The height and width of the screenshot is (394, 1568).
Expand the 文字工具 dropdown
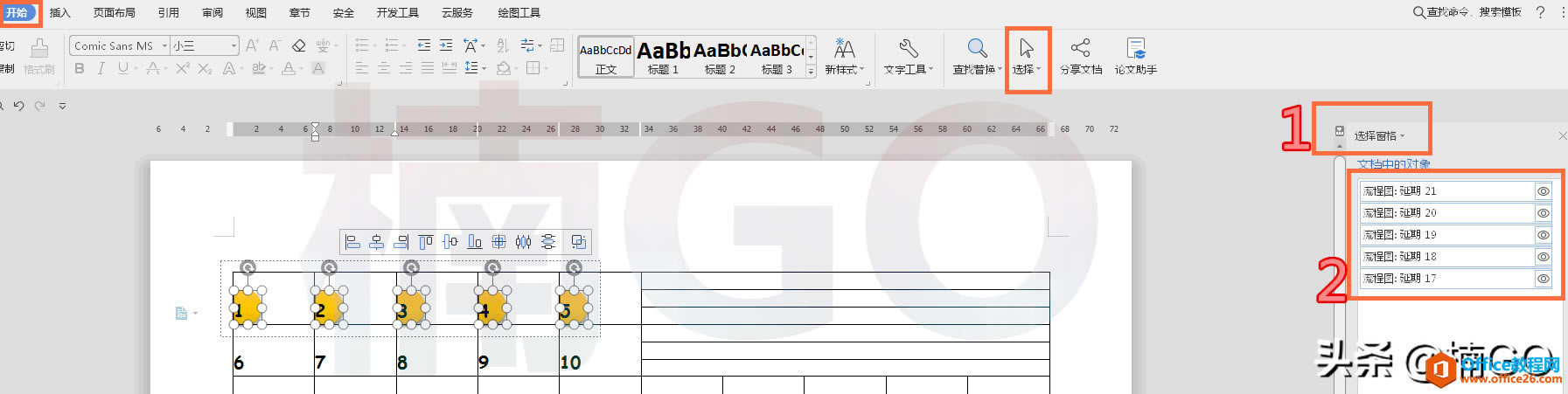[x=930, y=69]
